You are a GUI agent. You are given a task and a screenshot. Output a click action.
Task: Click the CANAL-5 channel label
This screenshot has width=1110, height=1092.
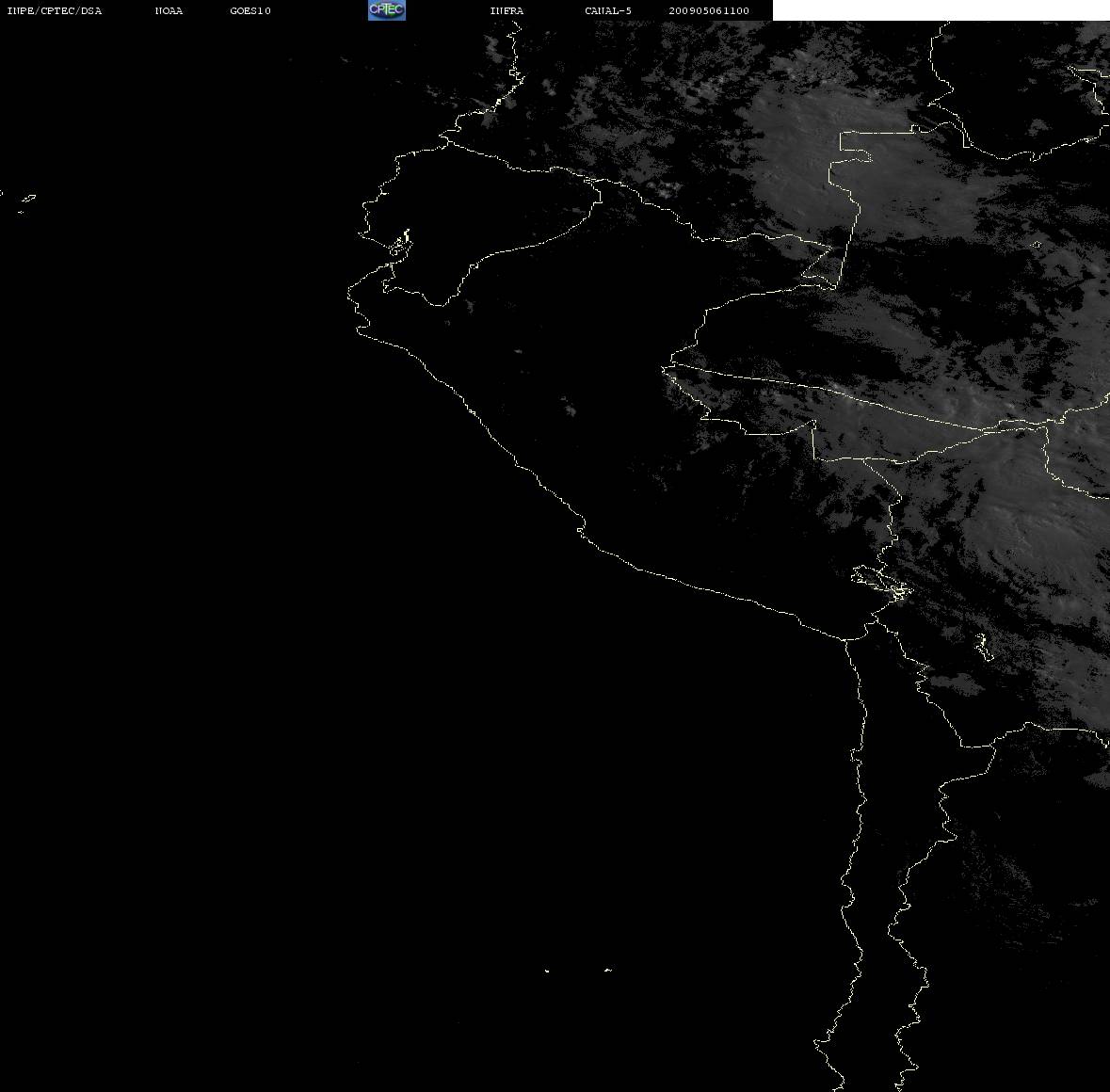click(x=608, y=10)
